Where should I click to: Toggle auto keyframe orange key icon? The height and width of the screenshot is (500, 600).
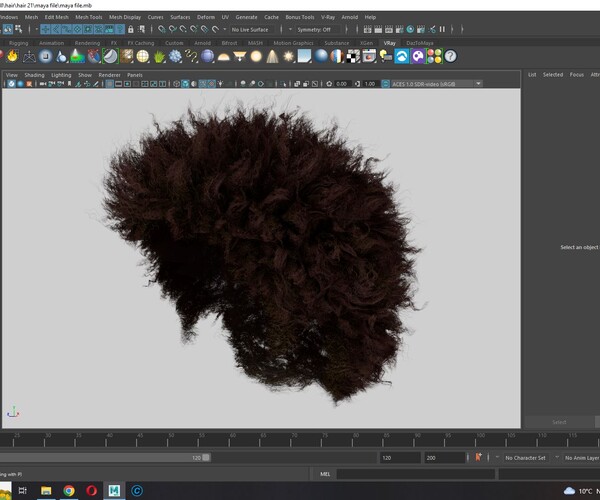[478, 458]
